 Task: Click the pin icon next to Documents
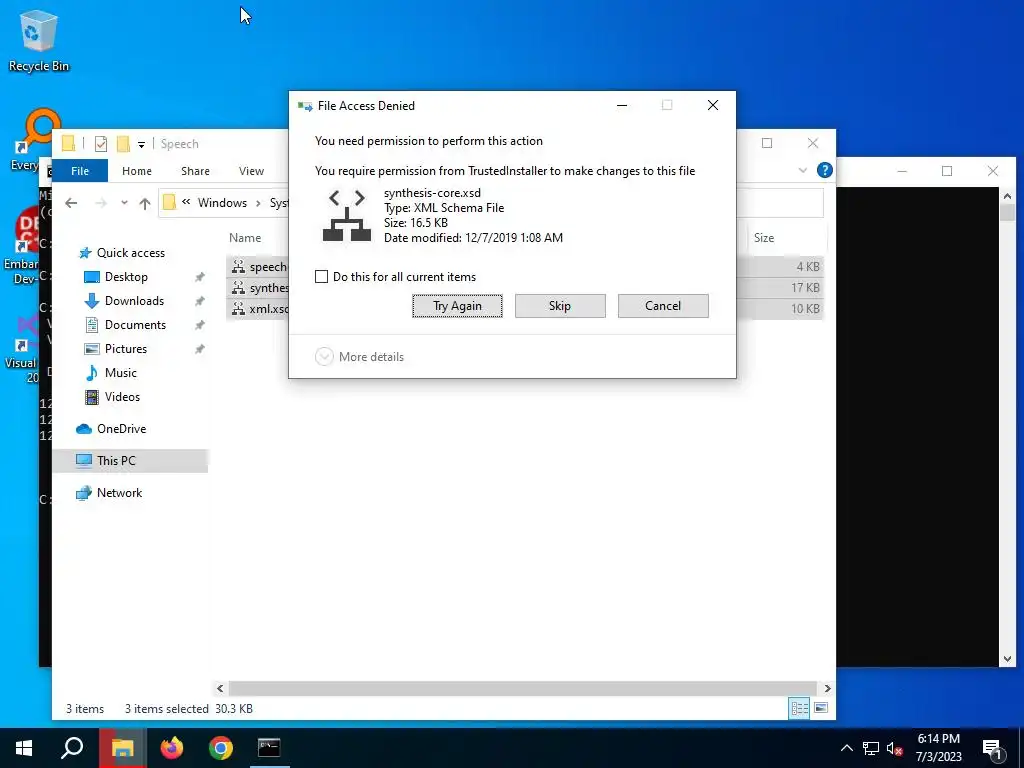point(200,325)
